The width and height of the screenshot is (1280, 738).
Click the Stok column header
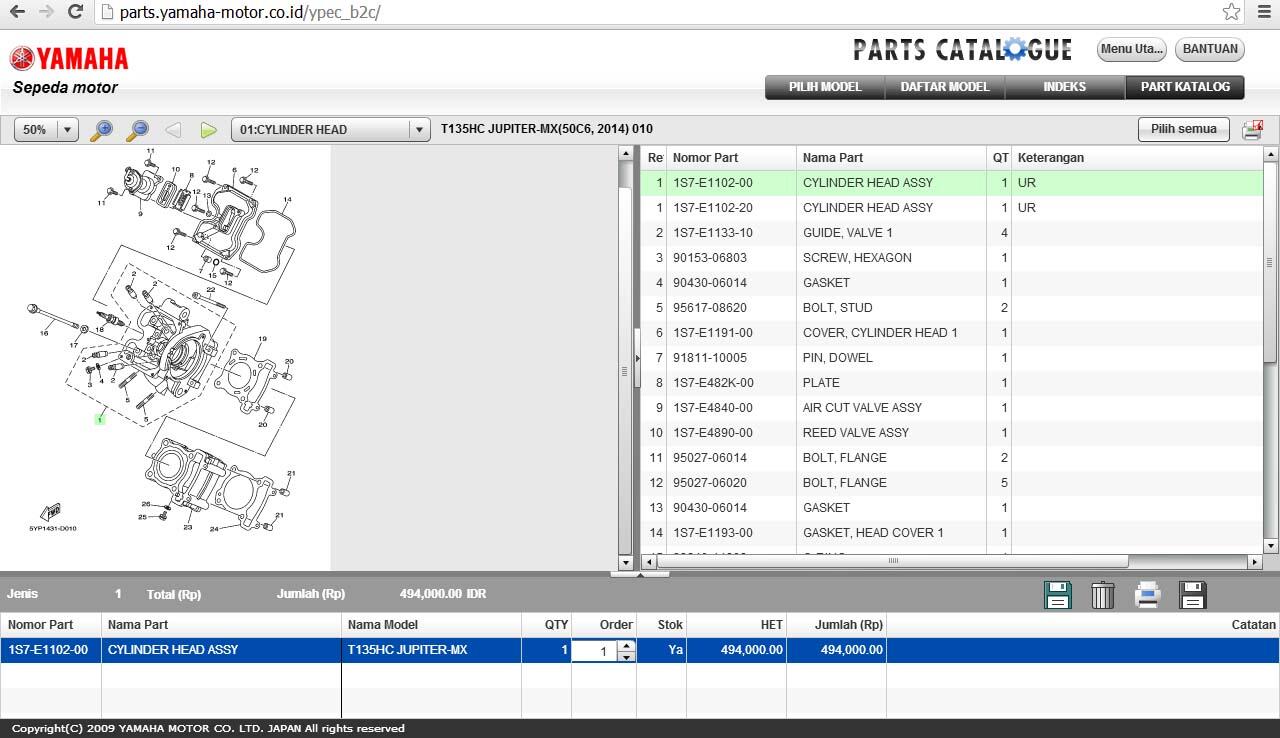click(x=661, y=625)
